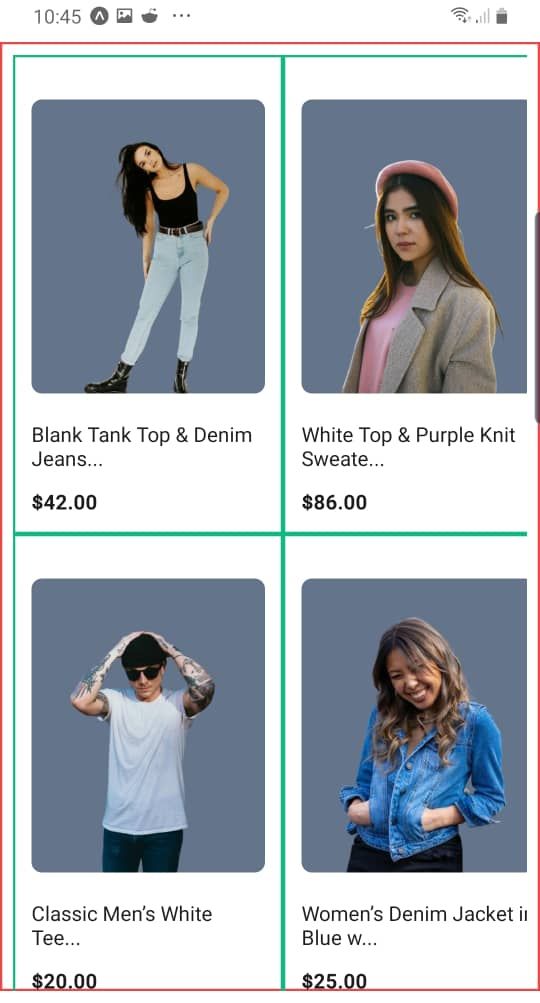Open the denim jacket product image
Screen dimensions: 540x1003
pos(414,725)
